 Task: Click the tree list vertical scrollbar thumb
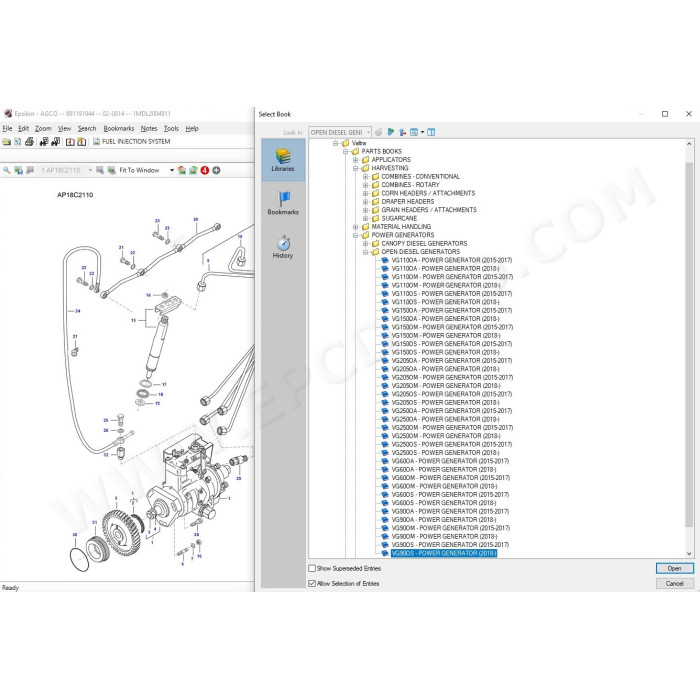689,344
